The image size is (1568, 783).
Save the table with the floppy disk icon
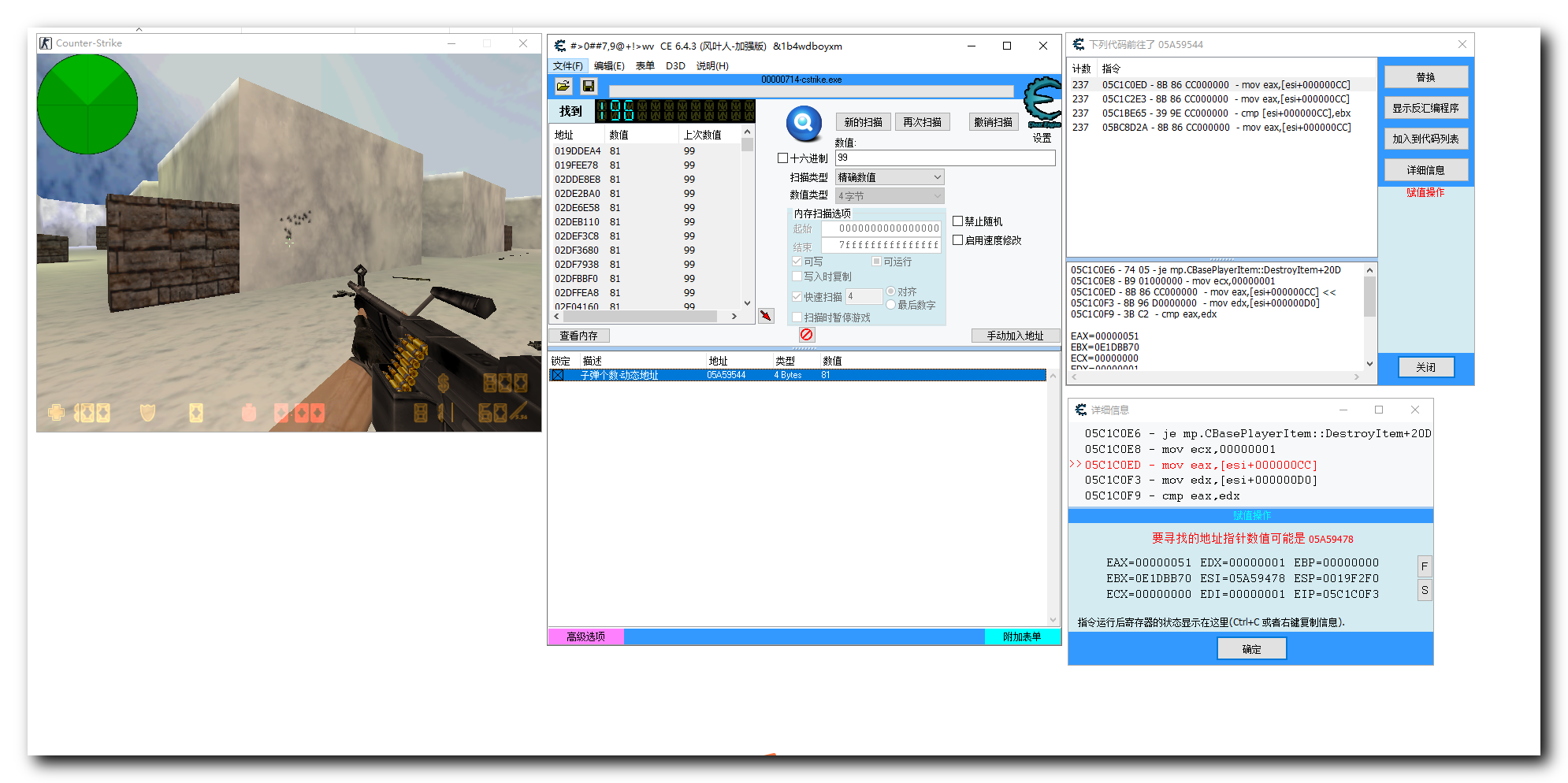[x=589, y=86]
